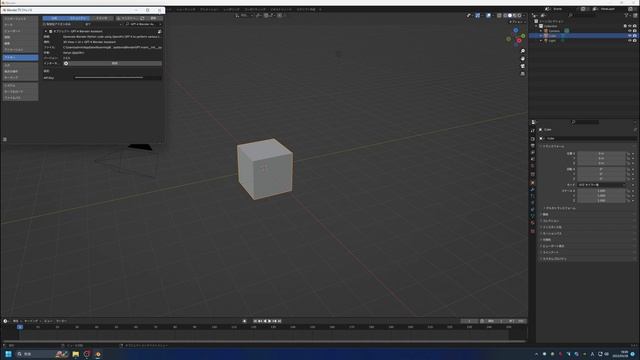Open the Tool settings properties tab
Screen dimensions: 640x360
pyautogui.click(x=533, y=131)
